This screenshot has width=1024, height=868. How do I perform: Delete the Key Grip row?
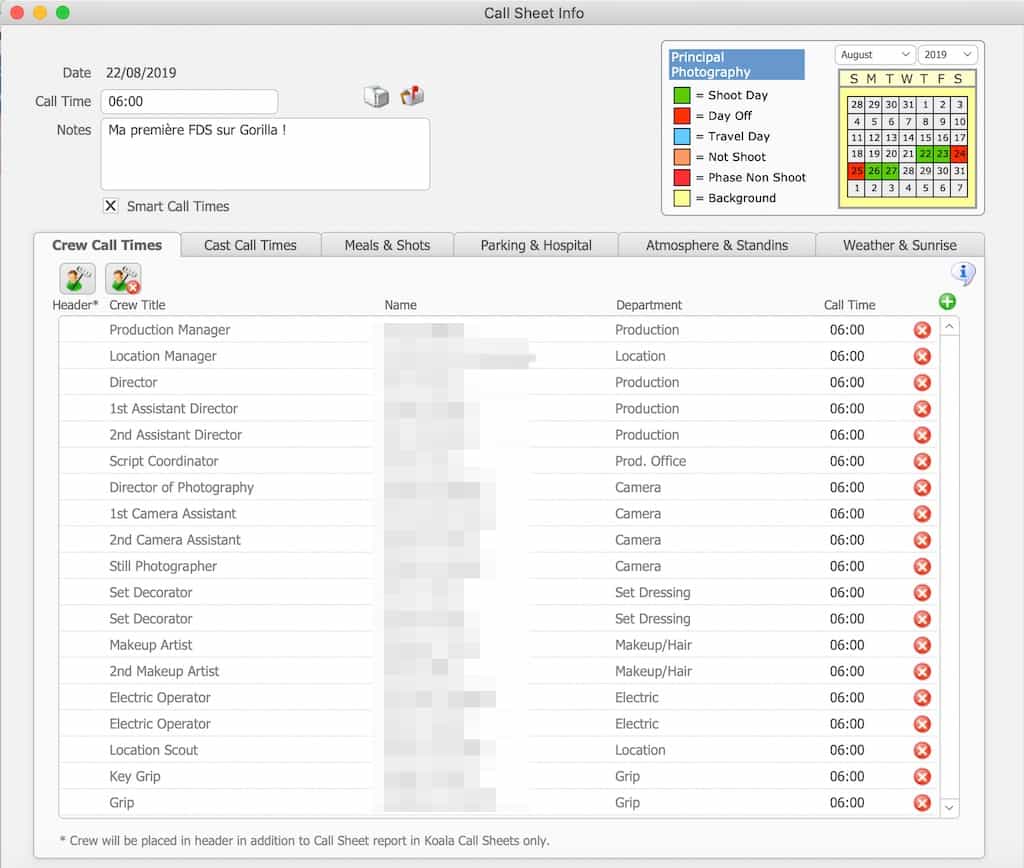[922, 777]
